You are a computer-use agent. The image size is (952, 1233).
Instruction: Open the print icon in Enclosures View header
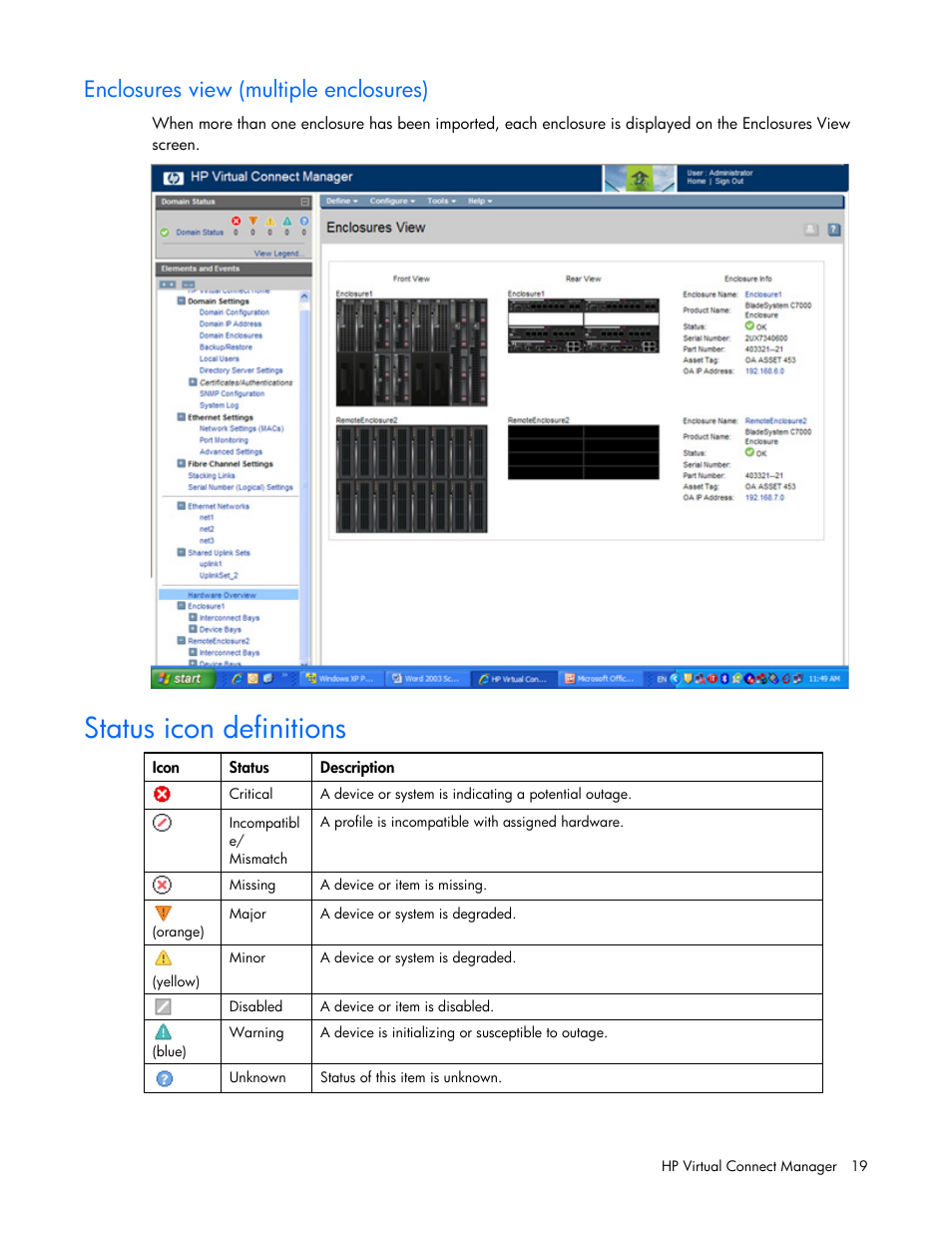click(x=811, y=230)
